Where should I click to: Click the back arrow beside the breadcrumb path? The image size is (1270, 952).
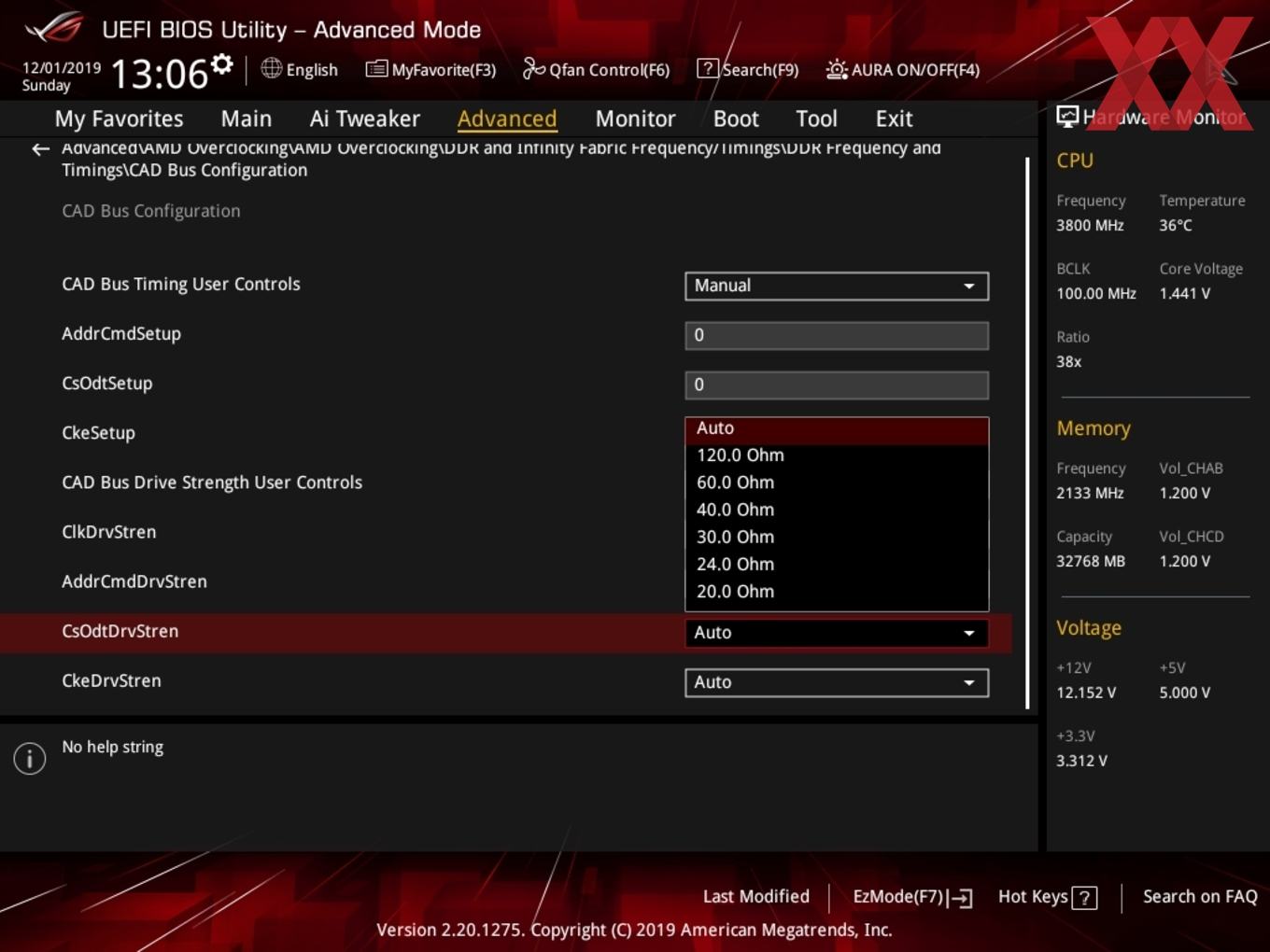40,149
